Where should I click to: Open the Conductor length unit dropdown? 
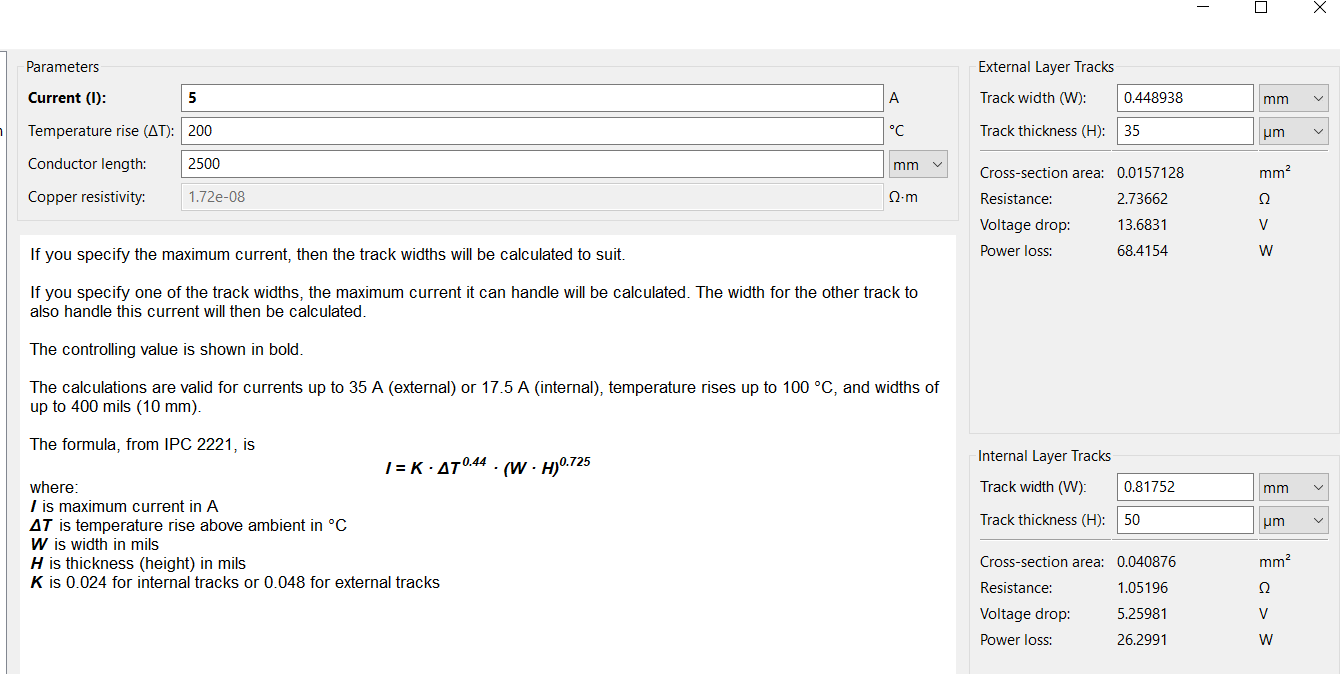(x=918, y=164)
